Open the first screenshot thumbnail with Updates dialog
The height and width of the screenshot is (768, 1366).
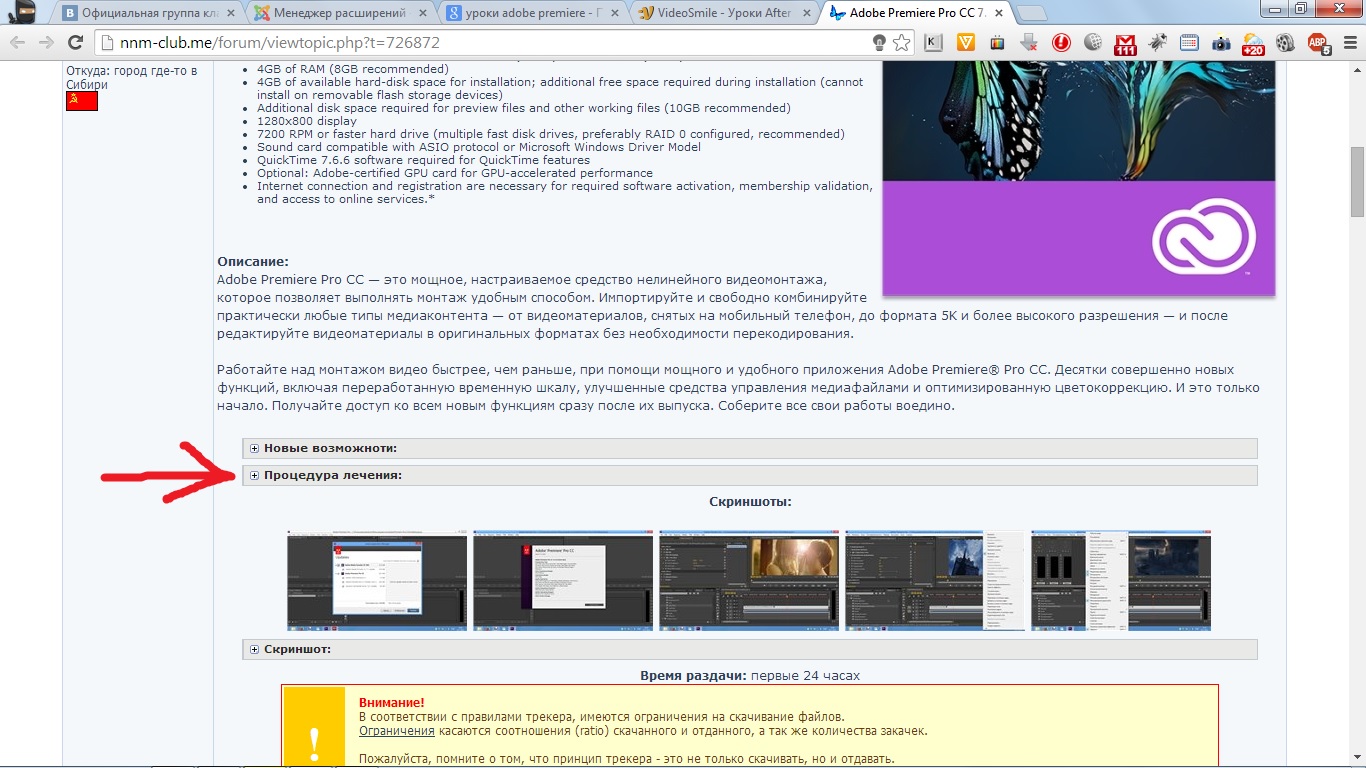point(377,580)
